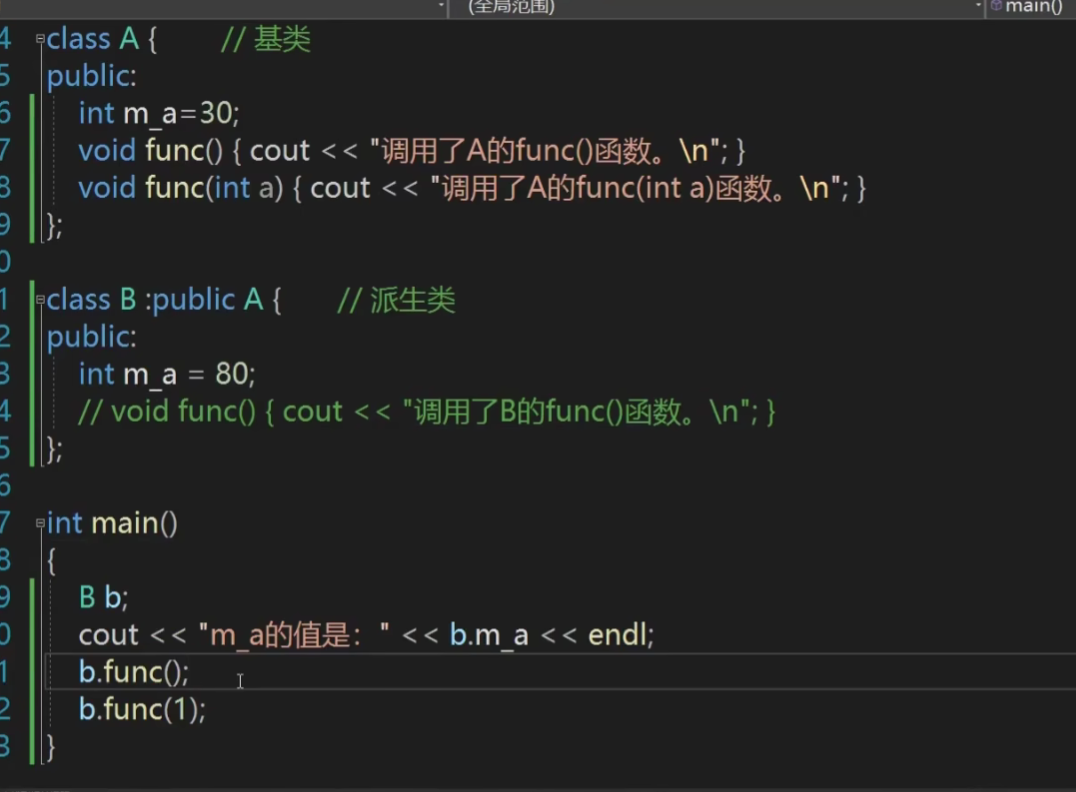Click the b.func(1); call line
The width and height of the screenshot is (1076, 792).
click(142, 710)
